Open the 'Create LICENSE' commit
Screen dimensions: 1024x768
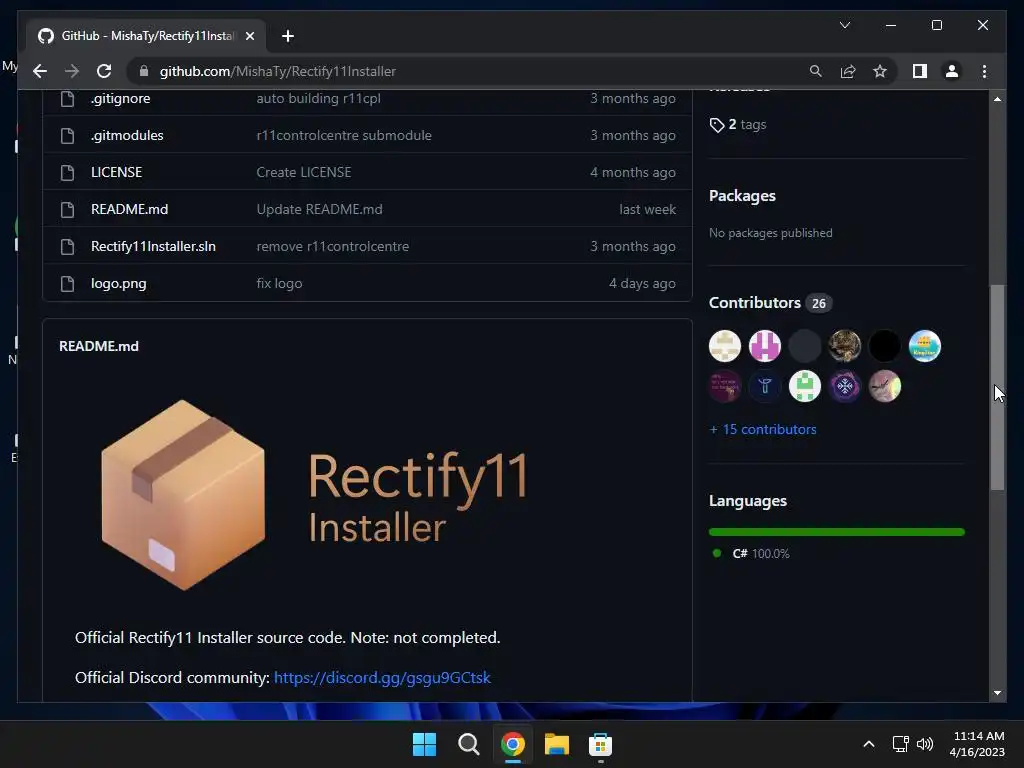point(304,172)
